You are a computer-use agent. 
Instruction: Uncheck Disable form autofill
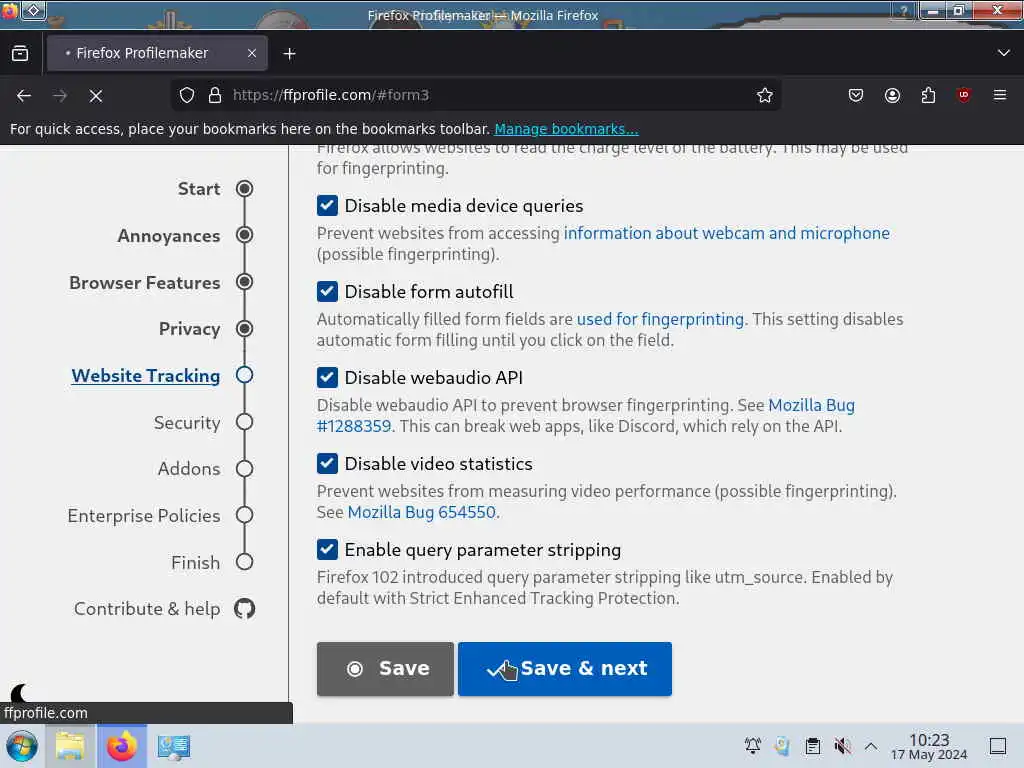click(327, 291)
